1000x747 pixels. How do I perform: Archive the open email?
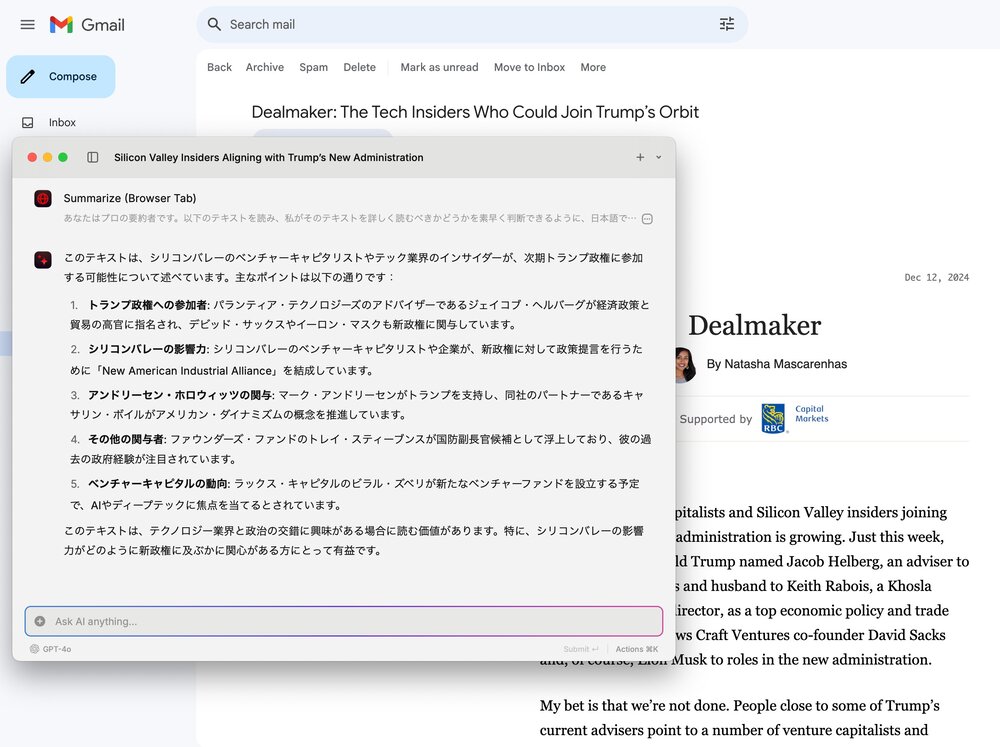click(x=265, y=67)
